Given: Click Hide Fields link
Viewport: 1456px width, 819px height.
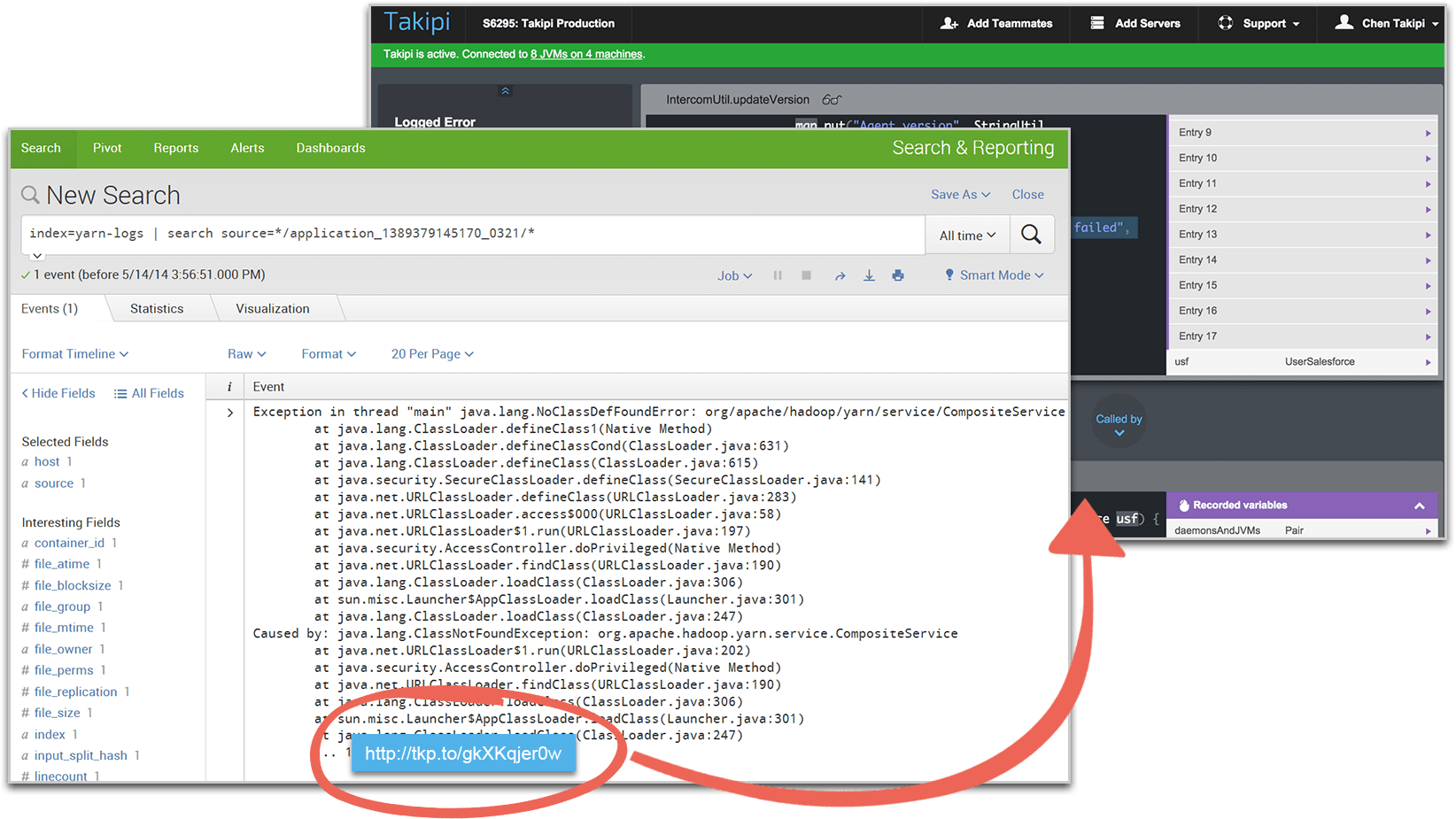Looking at the screenshot, I should tap(58, 394).
